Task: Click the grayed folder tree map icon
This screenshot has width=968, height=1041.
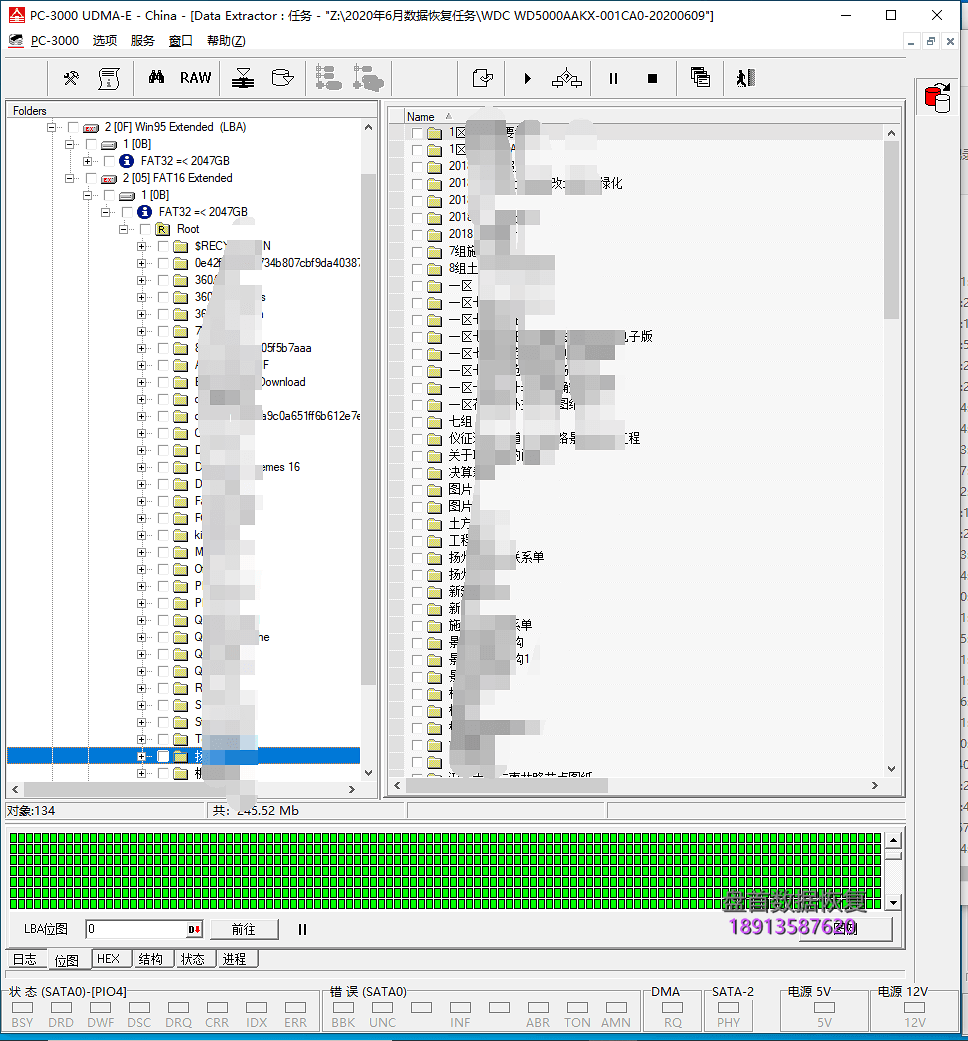Action: pos(328,78)
